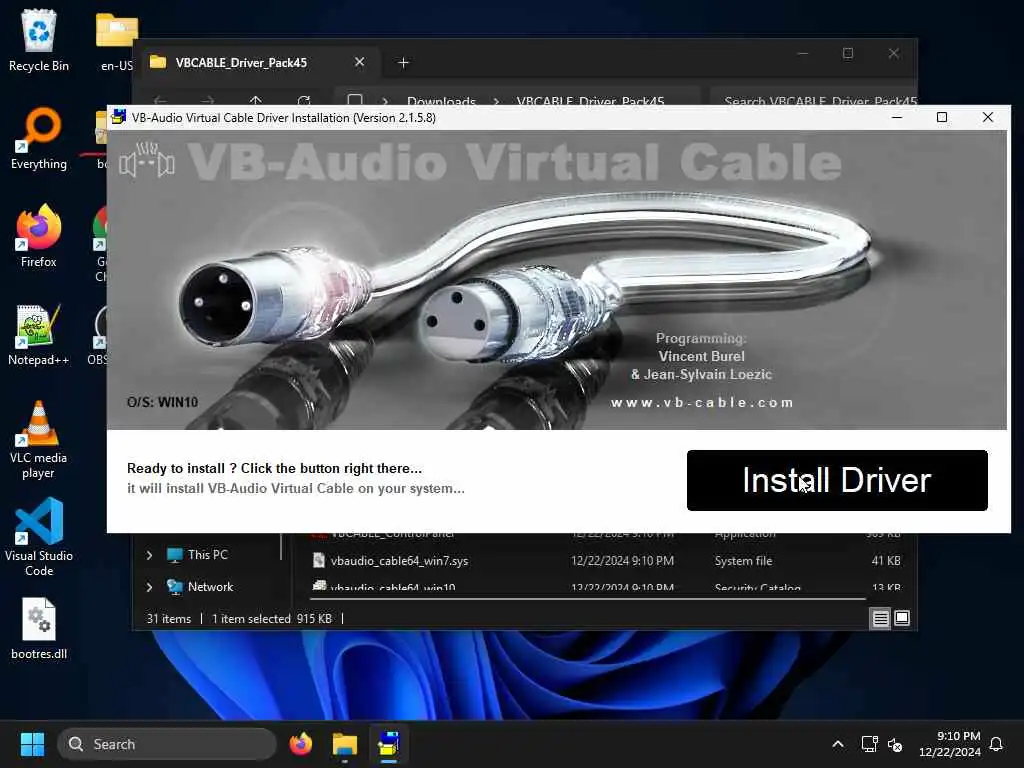Launch VLC media player desktop icon
The image size is (1024, 768).
click(x=39, y=440)
